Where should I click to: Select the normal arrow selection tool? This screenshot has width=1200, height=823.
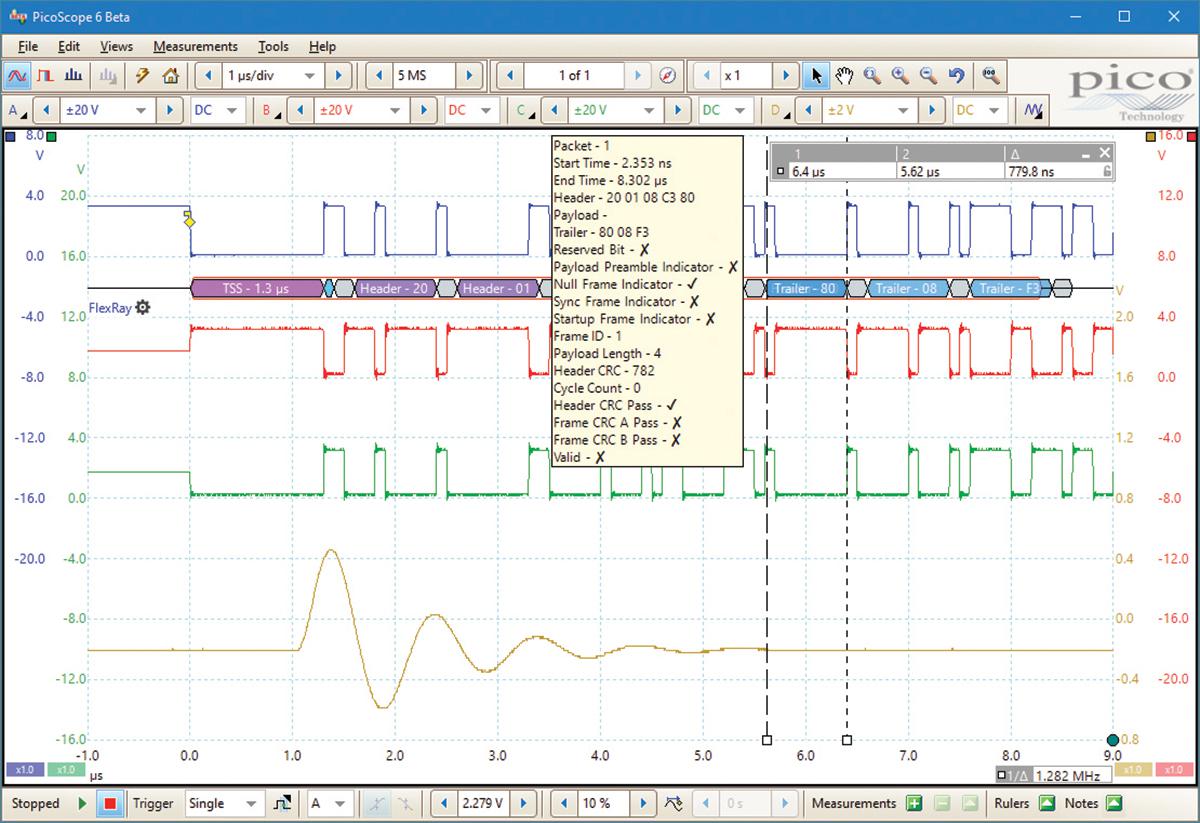tap(817, 75)
